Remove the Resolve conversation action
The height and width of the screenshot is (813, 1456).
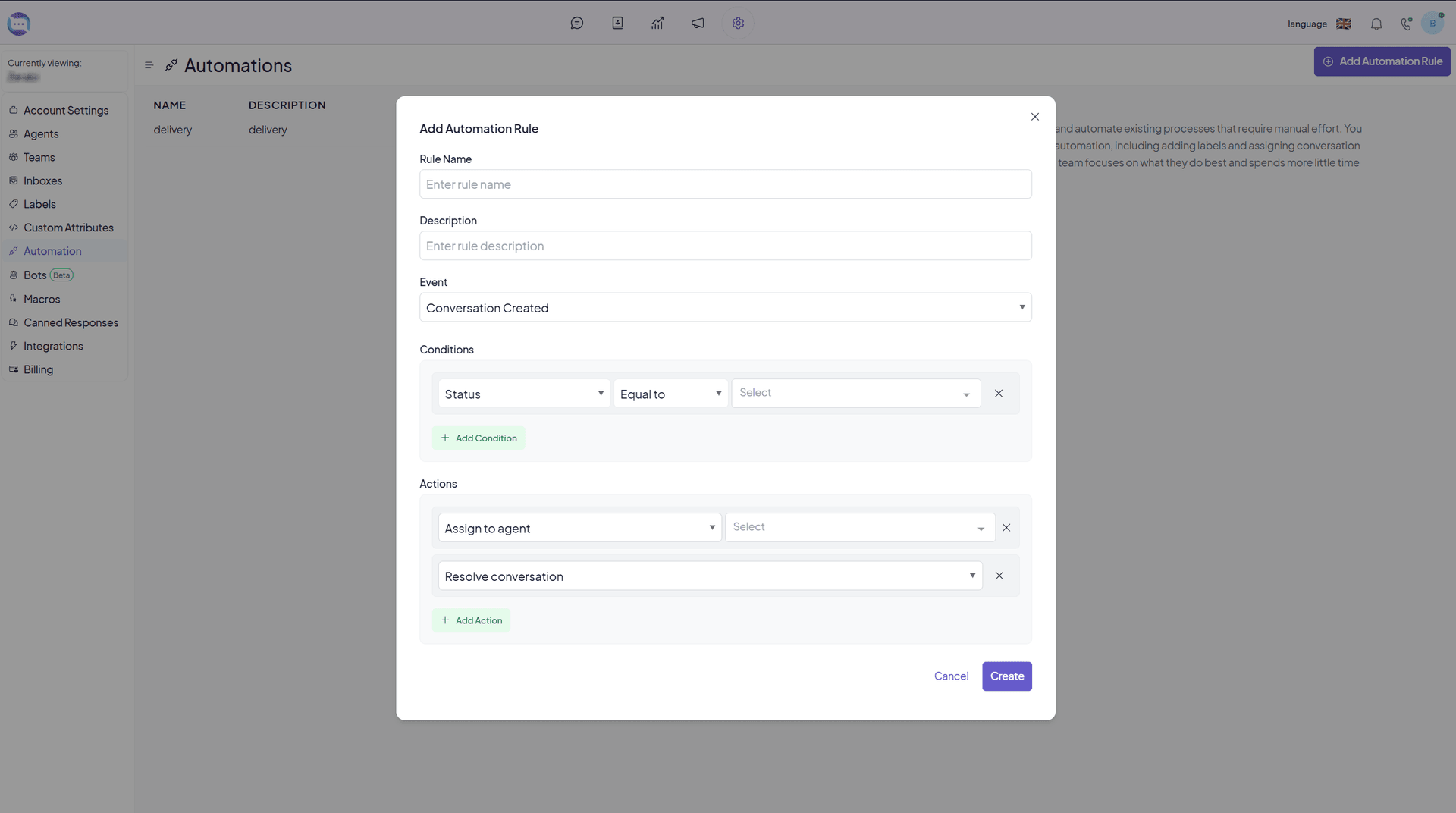[999, 576]
